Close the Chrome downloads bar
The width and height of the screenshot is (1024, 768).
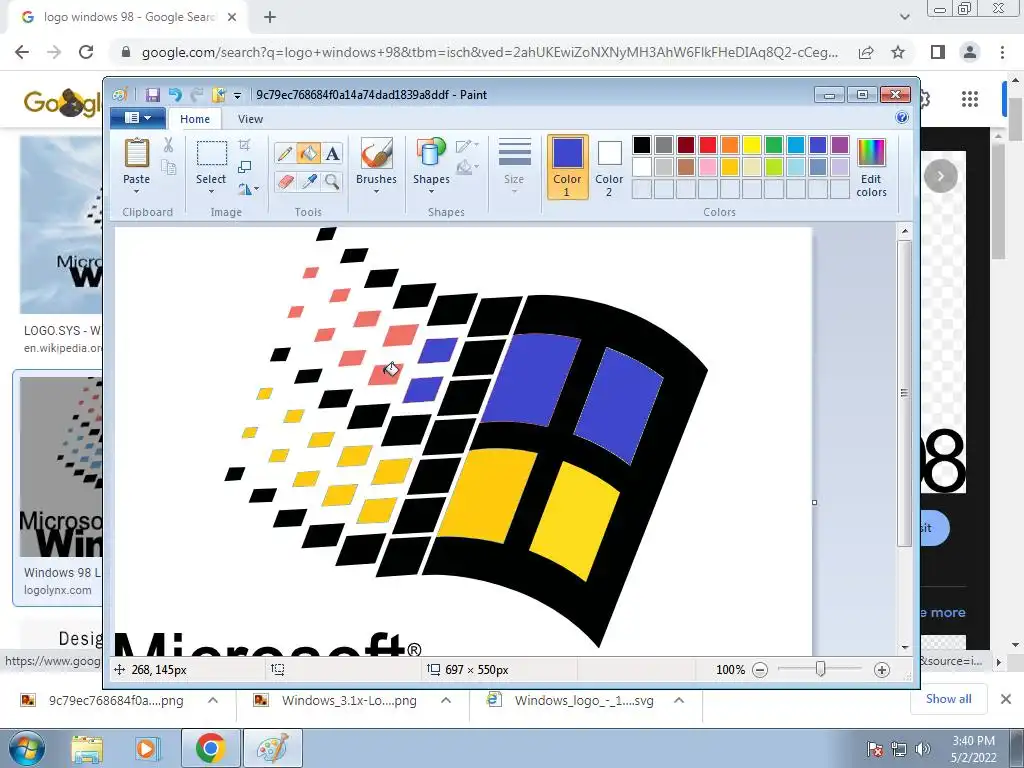(1006, 699)
